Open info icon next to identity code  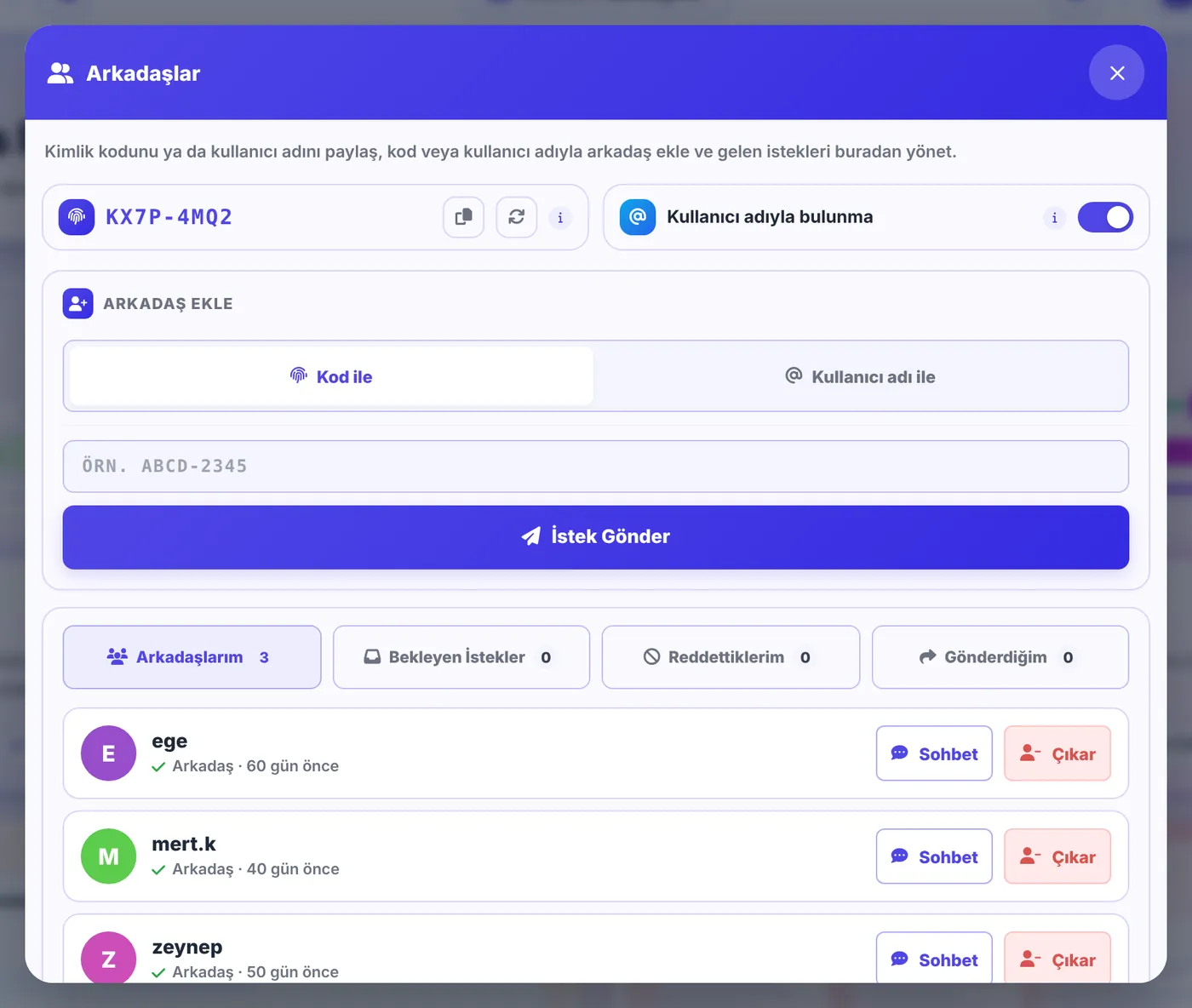coord(560,218)
